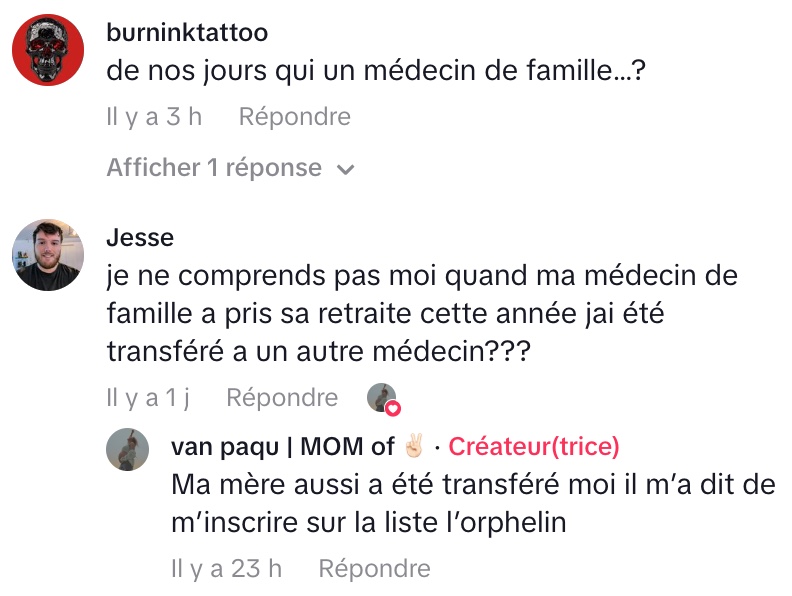The image size is (792, 596).
Task: Click the down chevron beside Afficher 1 réponse
Action: pos(346,169)
